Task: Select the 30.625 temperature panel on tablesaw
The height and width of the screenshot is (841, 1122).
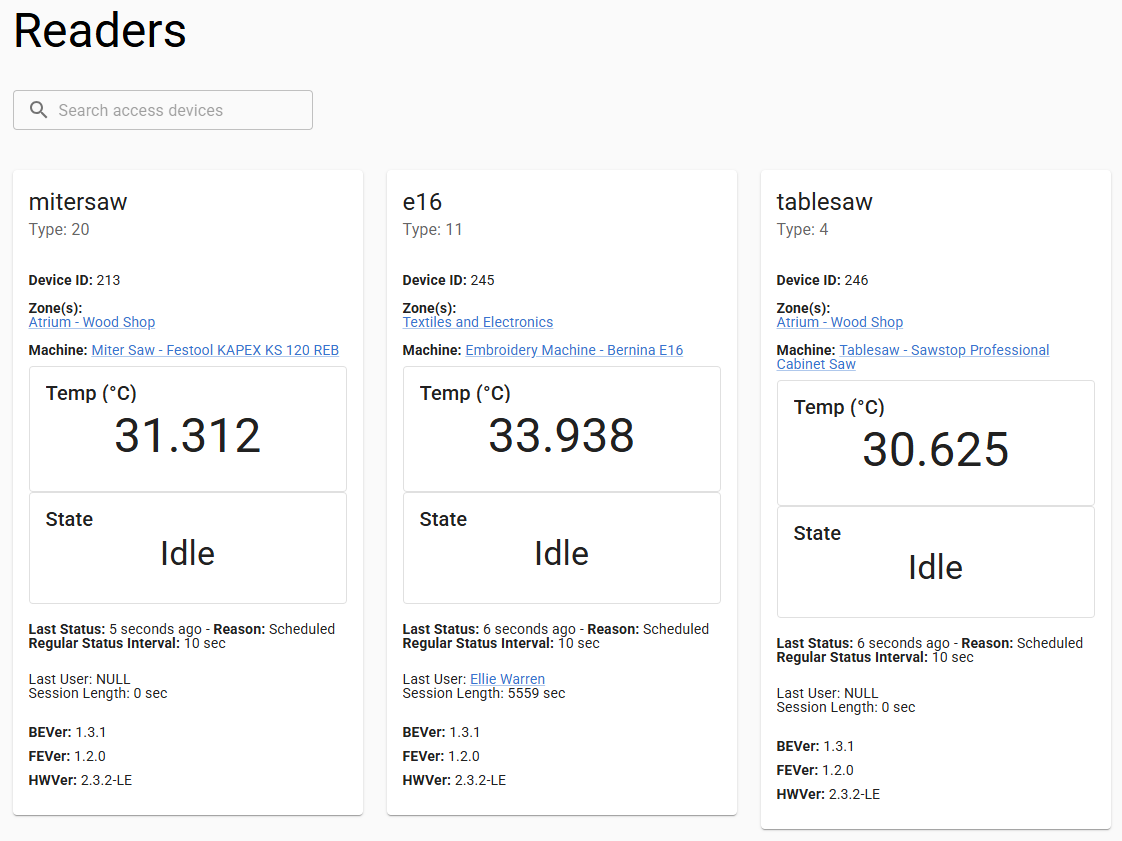Action: (935, 443)
